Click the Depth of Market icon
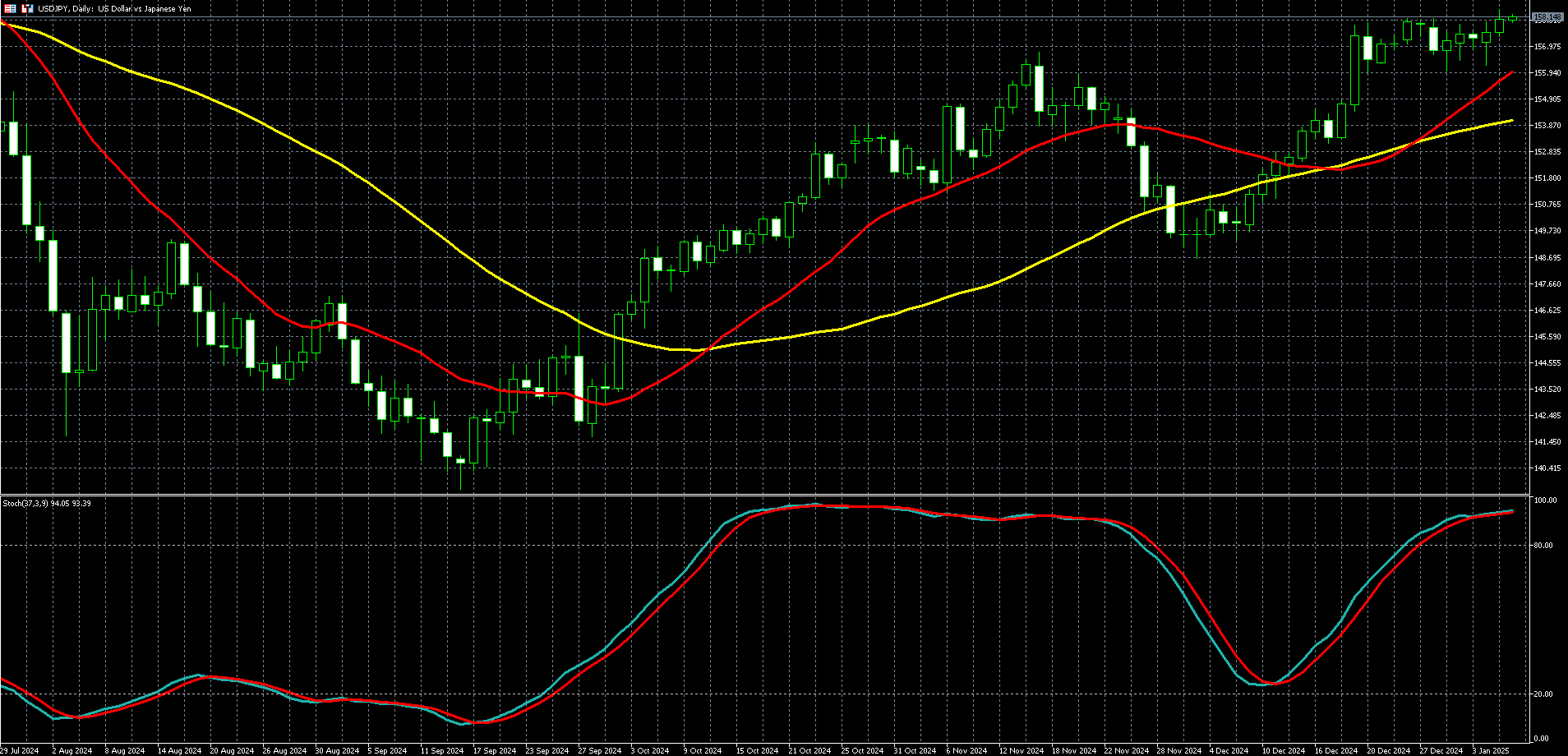 click(x=11, y=8)
